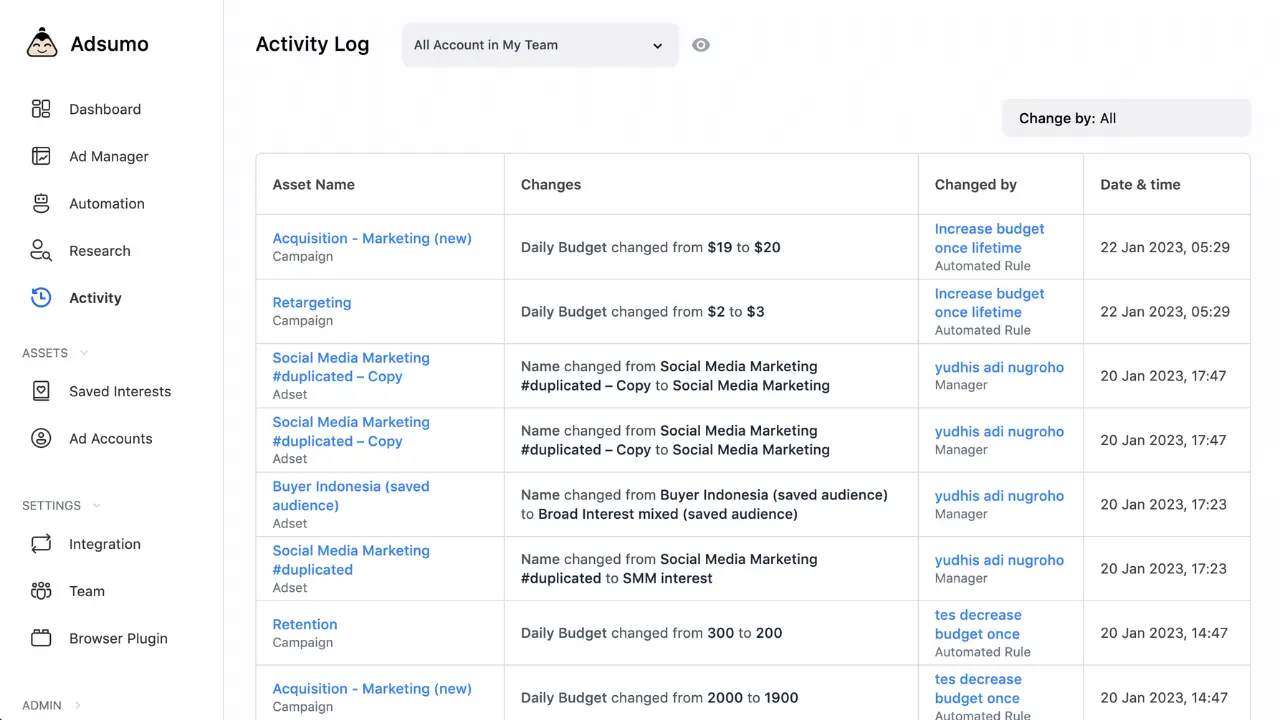Click the Integration arrows icon
Image resolution: width=1280 pixels, height=720 pixels.
41,544
